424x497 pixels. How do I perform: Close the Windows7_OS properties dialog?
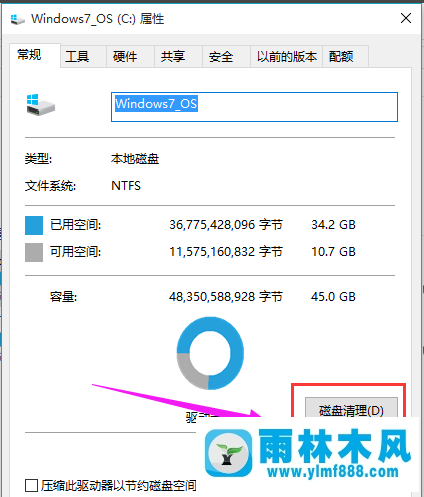click(x=406, y=18)
